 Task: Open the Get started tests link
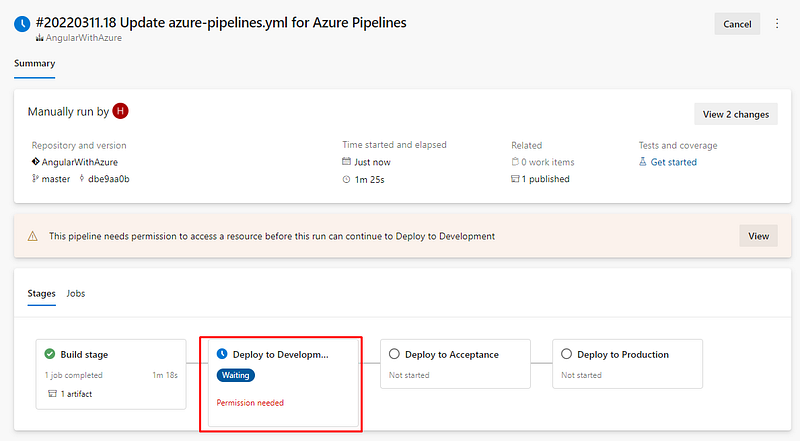click(x=674, y=162)
